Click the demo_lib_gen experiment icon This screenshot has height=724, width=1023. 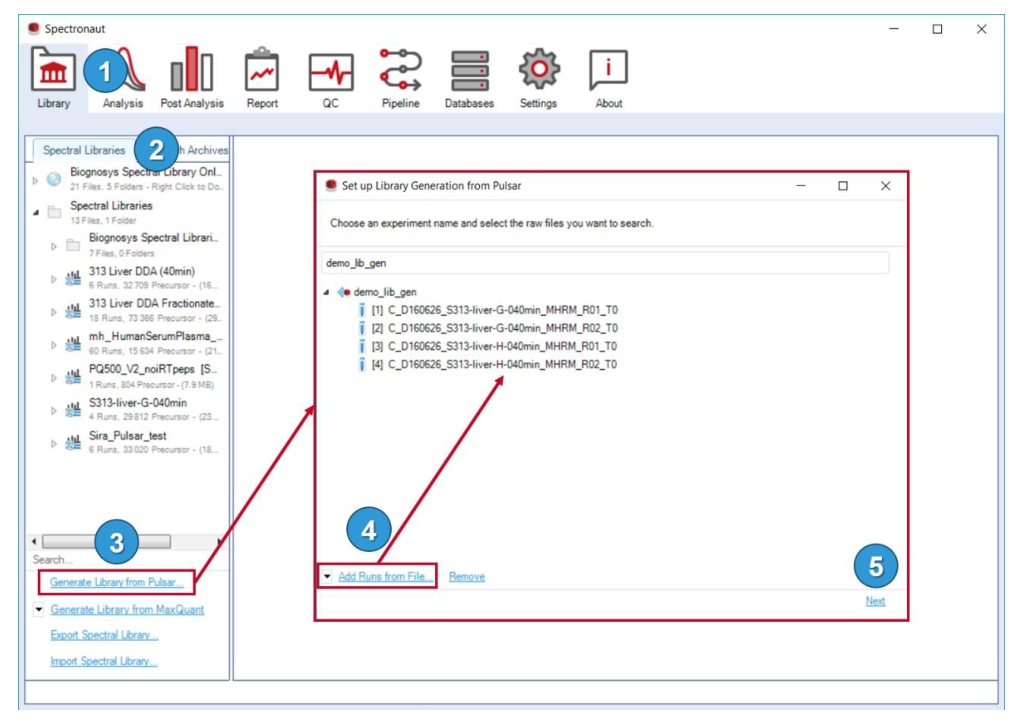[344, 292]
